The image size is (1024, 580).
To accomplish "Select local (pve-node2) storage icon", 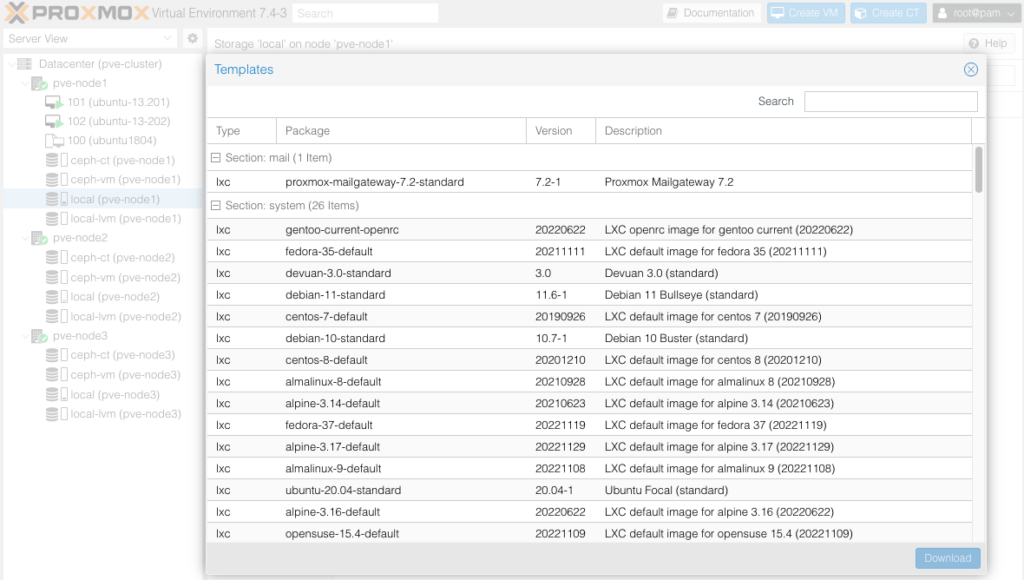I will pyautogui.click(x=56, y=297).
